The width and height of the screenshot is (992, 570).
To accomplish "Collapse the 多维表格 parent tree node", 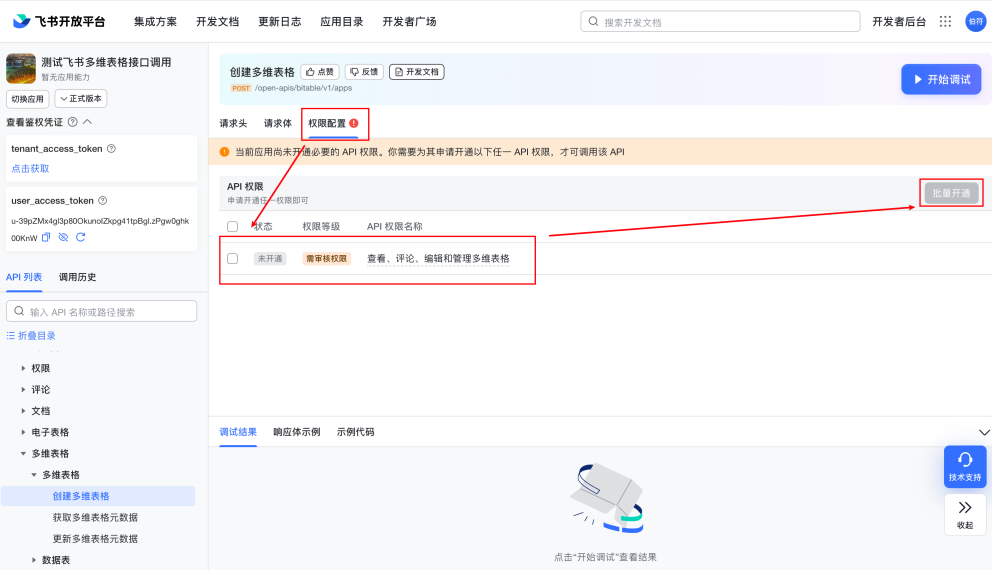I will pyautogui.click(x=23, y=454).
